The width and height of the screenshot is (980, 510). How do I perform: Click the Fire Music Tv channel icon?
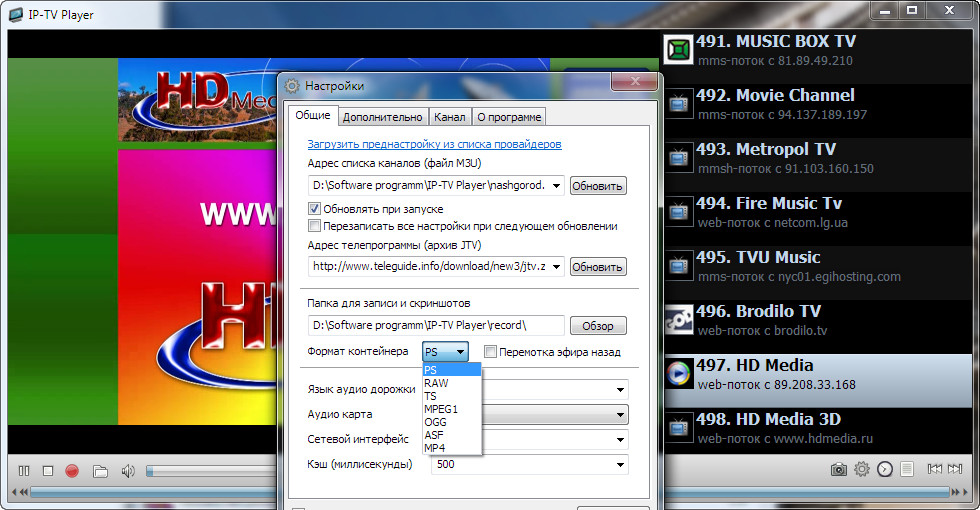coord(679,212)
